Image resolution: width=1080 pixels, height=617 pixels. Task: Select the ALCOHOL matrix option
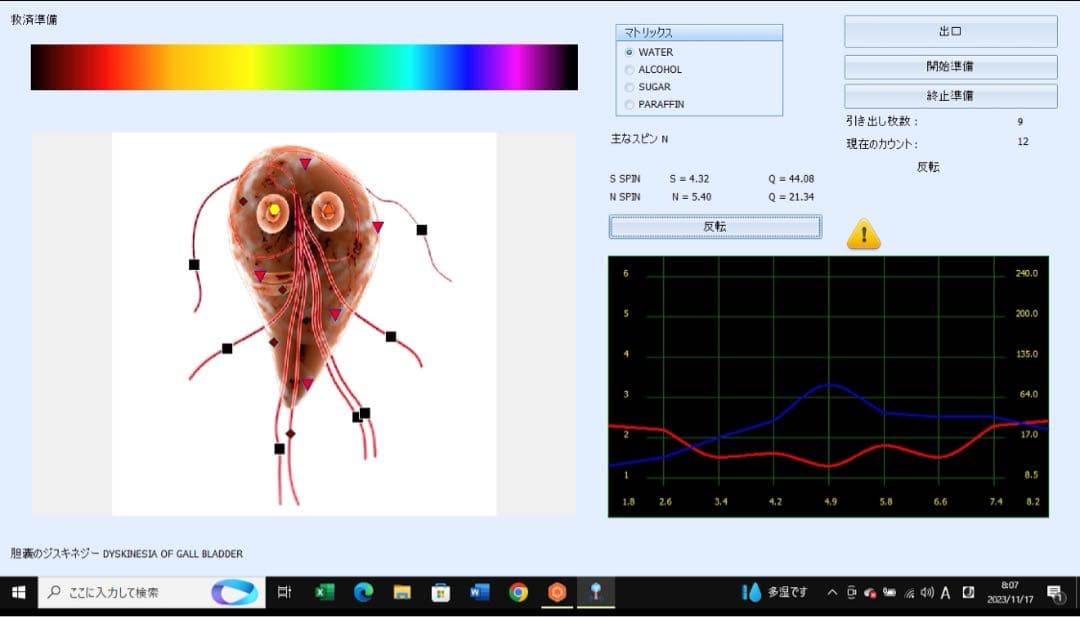[x=629, y=70]
